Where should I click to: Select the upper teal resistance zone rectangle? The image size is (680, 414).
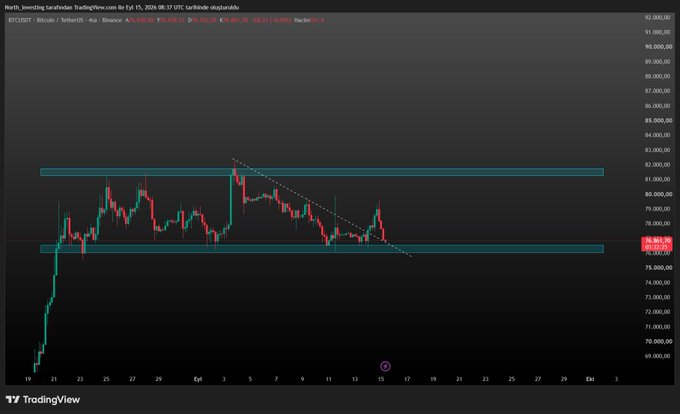pos(322,172)
